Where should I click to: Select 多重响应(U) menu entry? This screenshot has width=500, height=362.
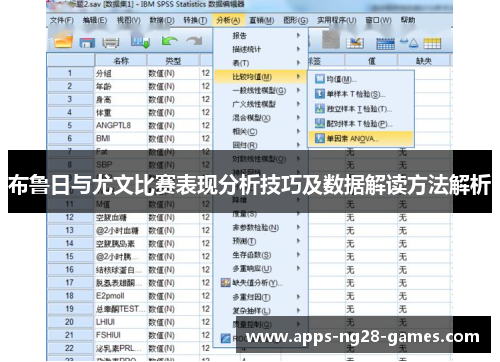[260, 269]
